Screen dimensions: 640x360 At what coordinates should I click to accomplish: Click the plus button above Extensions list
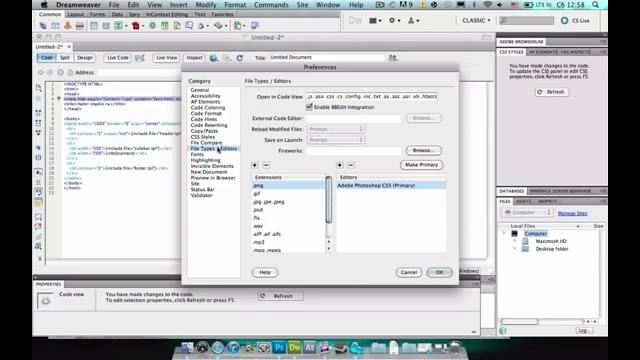click(255, 165)
